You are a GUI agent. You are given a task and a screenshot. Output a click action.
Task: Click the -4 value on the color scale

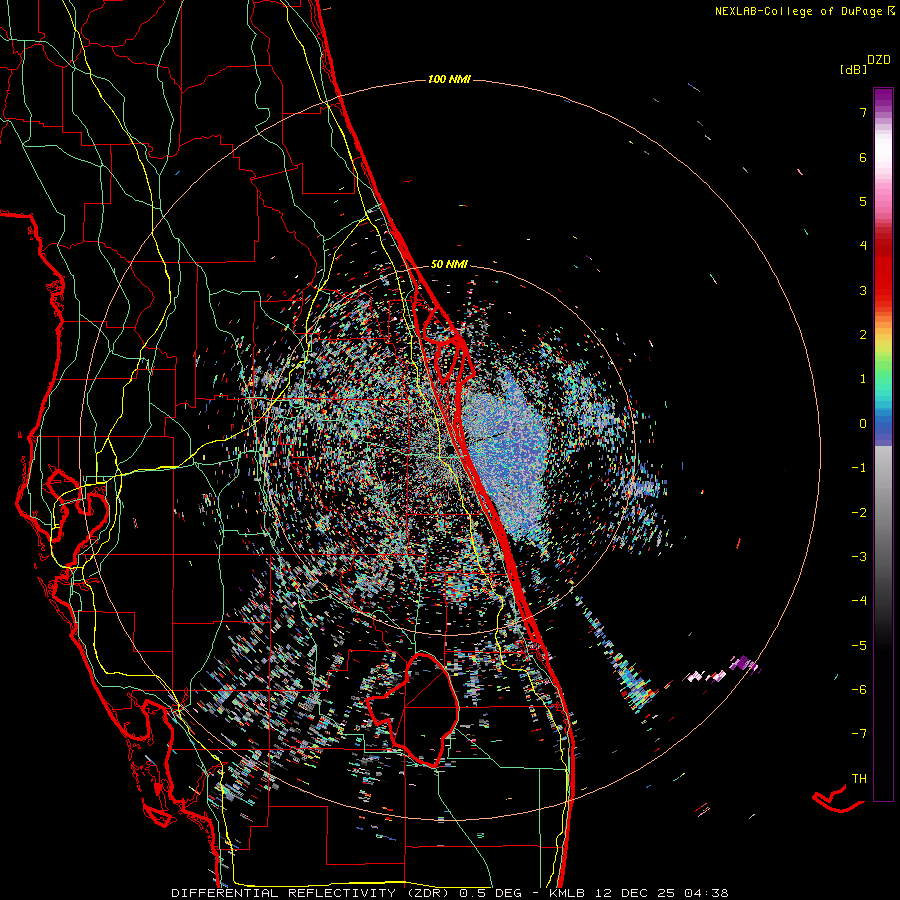[859, 601]
